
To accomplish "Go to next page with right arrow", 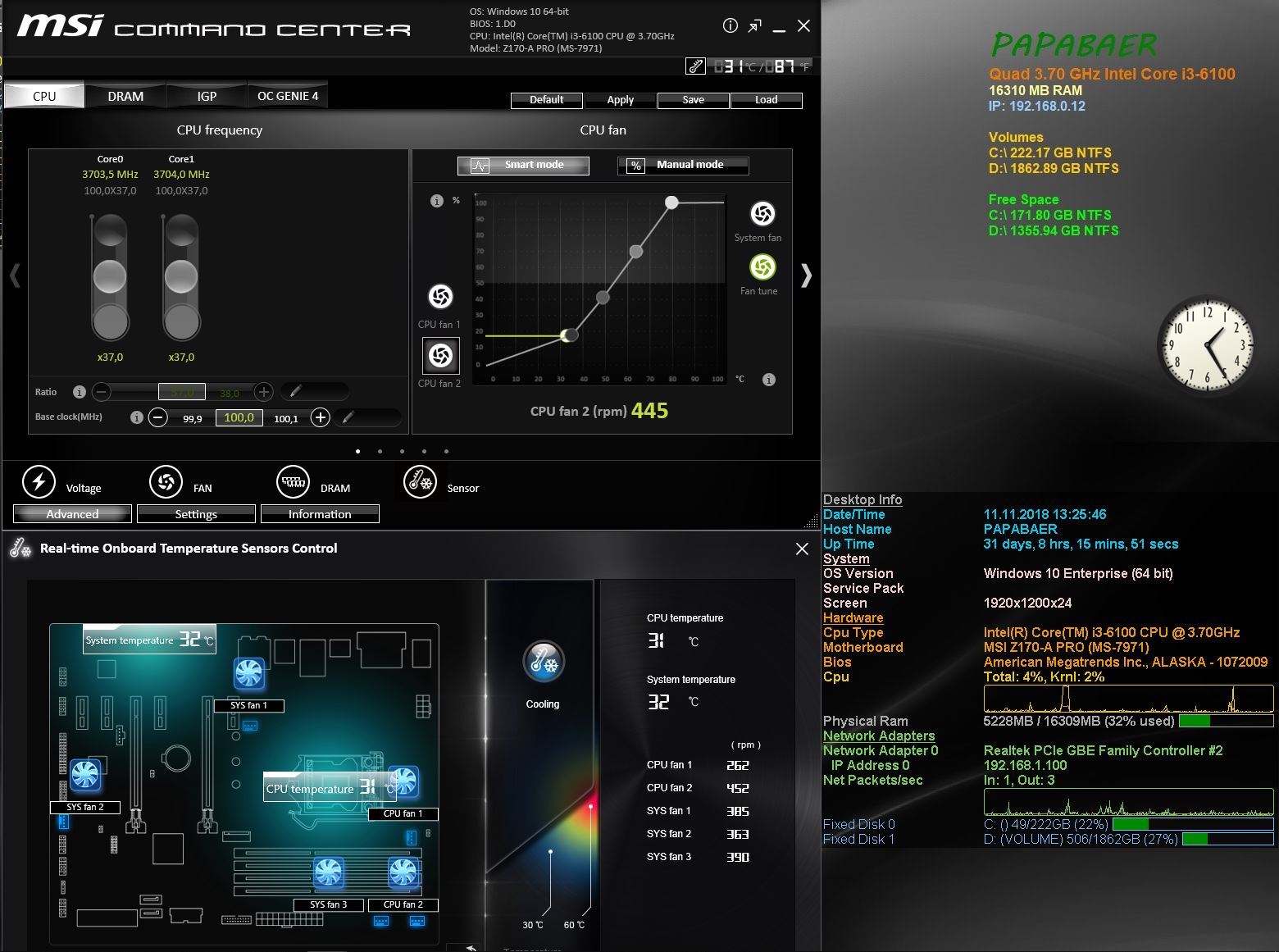I will 806,276.
